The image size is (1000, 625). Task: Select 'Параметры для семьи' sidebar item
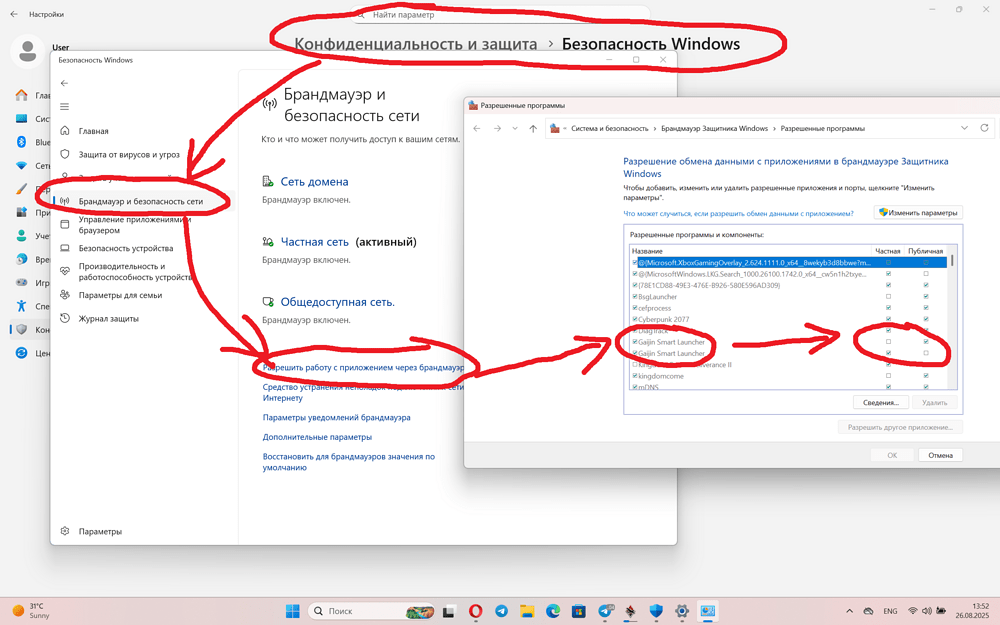tap(120, 295)
